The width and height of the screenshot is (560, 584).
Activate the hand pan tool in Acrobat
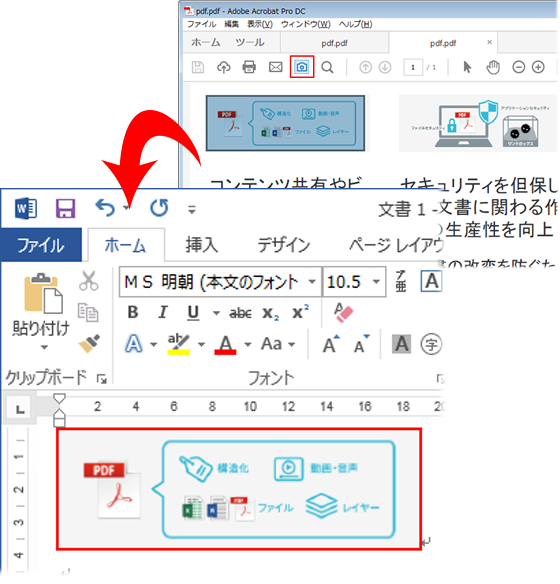pyautogui.click(x=493, y=67)
